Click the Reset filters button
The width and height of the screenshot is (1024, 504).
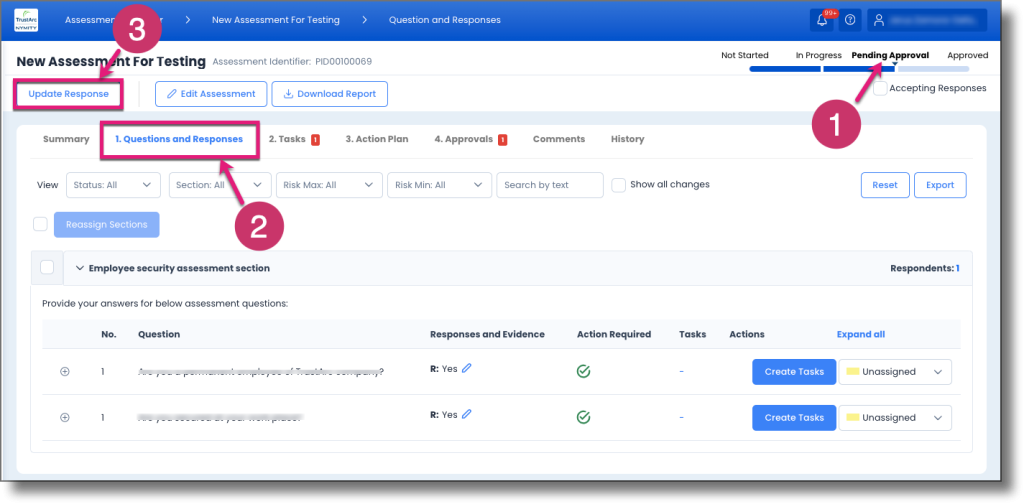tap(885, 185)
